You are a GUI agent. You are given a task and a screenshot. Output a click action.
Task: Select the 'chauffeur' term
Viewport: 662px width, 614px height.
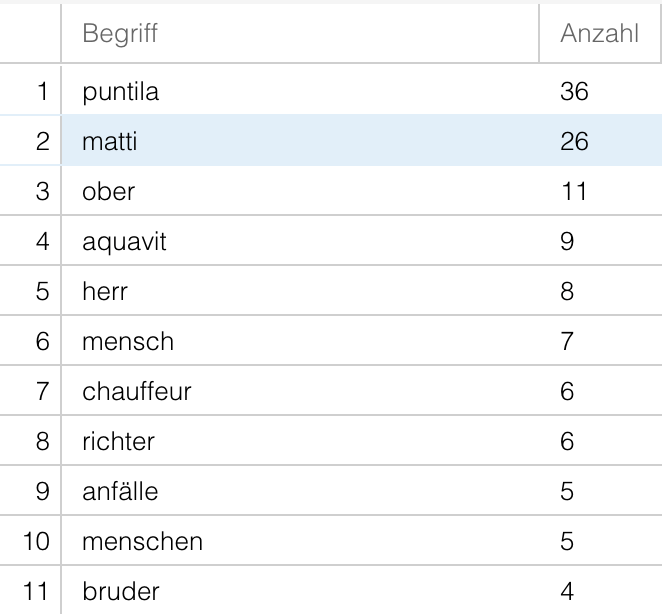136,392
